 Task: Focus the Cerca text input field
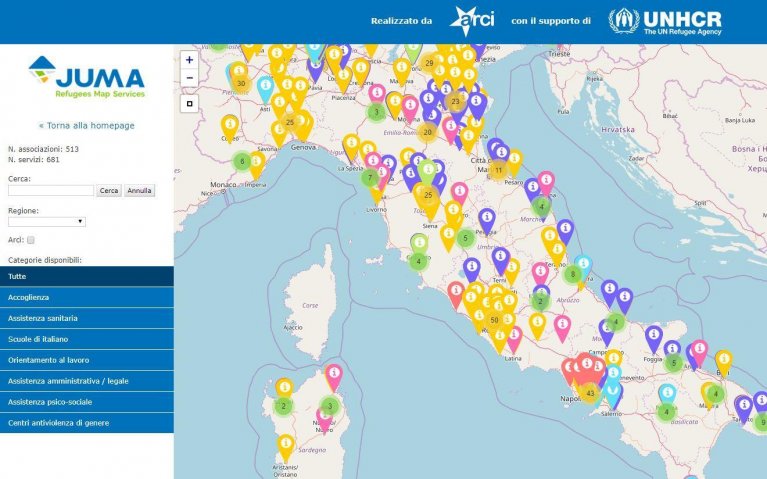[51, 190]
